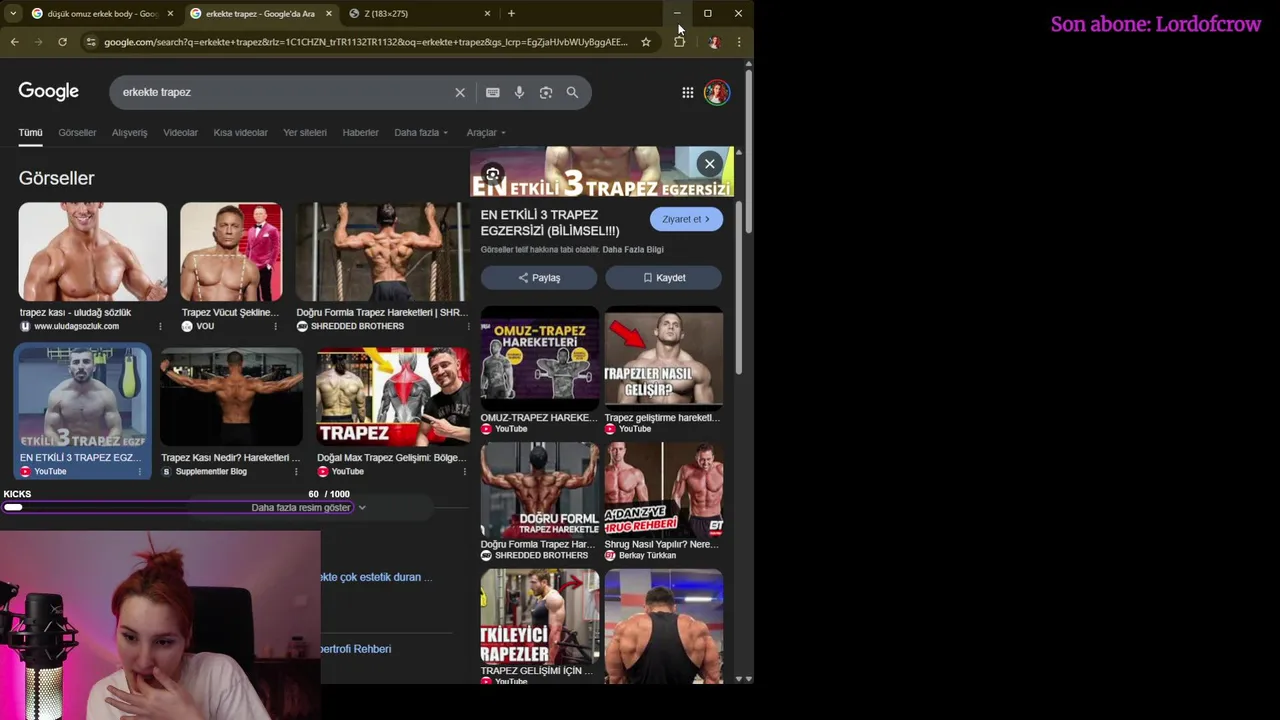Select the Videolar search tab
The width and height of the screenshot is (1280, 720).
point(180,132)
